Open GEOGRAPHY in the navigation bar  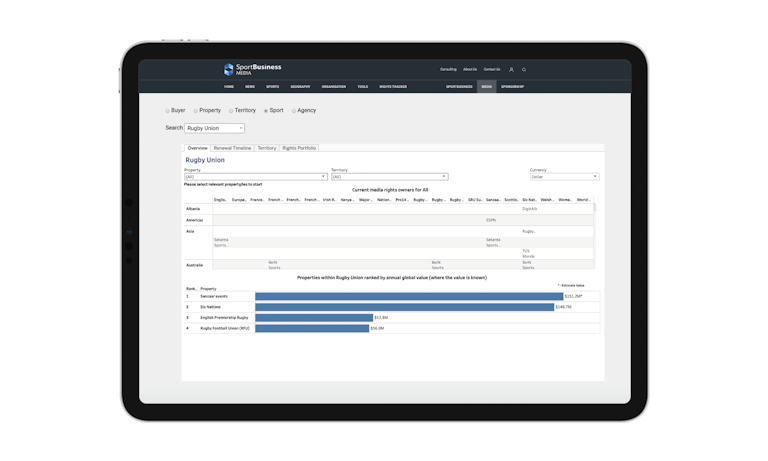pyautogui.click(x=300, y=87)
